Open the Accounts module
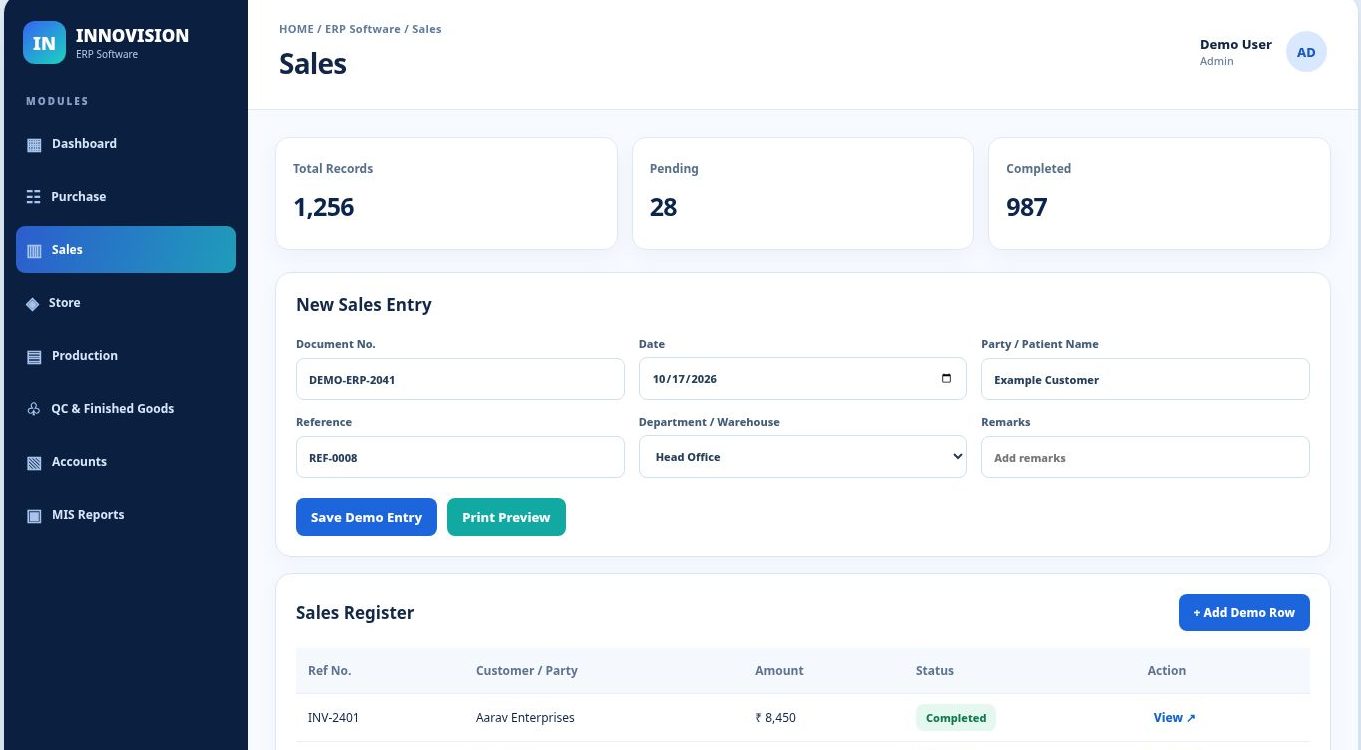The height and width of the screenshot is (750, 1361). coord(126,462)
